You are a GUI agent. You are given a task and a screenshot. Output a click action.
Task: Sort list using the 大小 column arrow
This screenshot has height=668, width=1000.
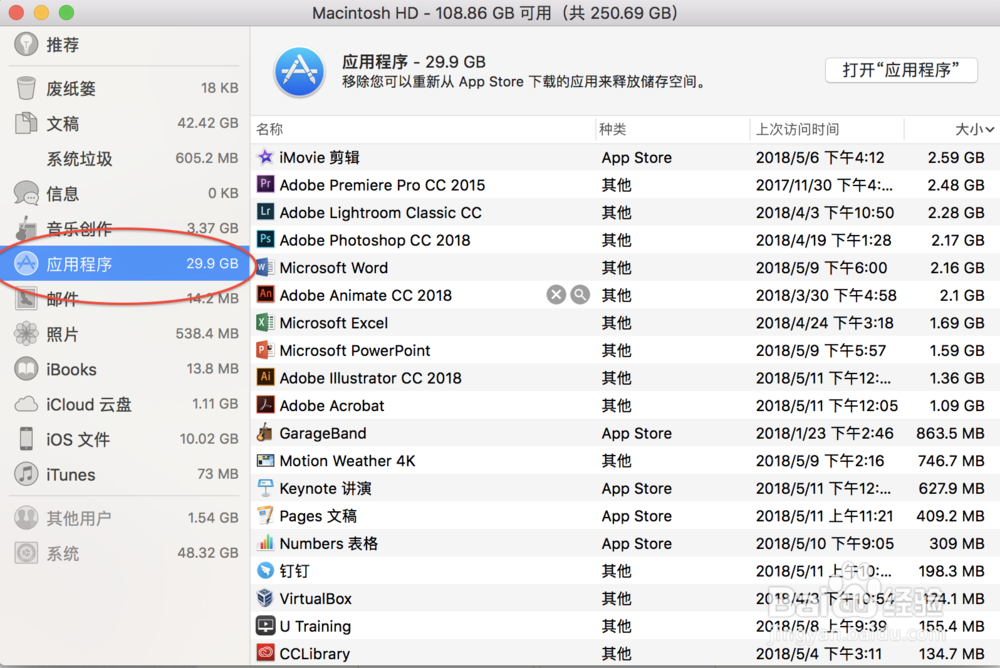coord(990,130)
